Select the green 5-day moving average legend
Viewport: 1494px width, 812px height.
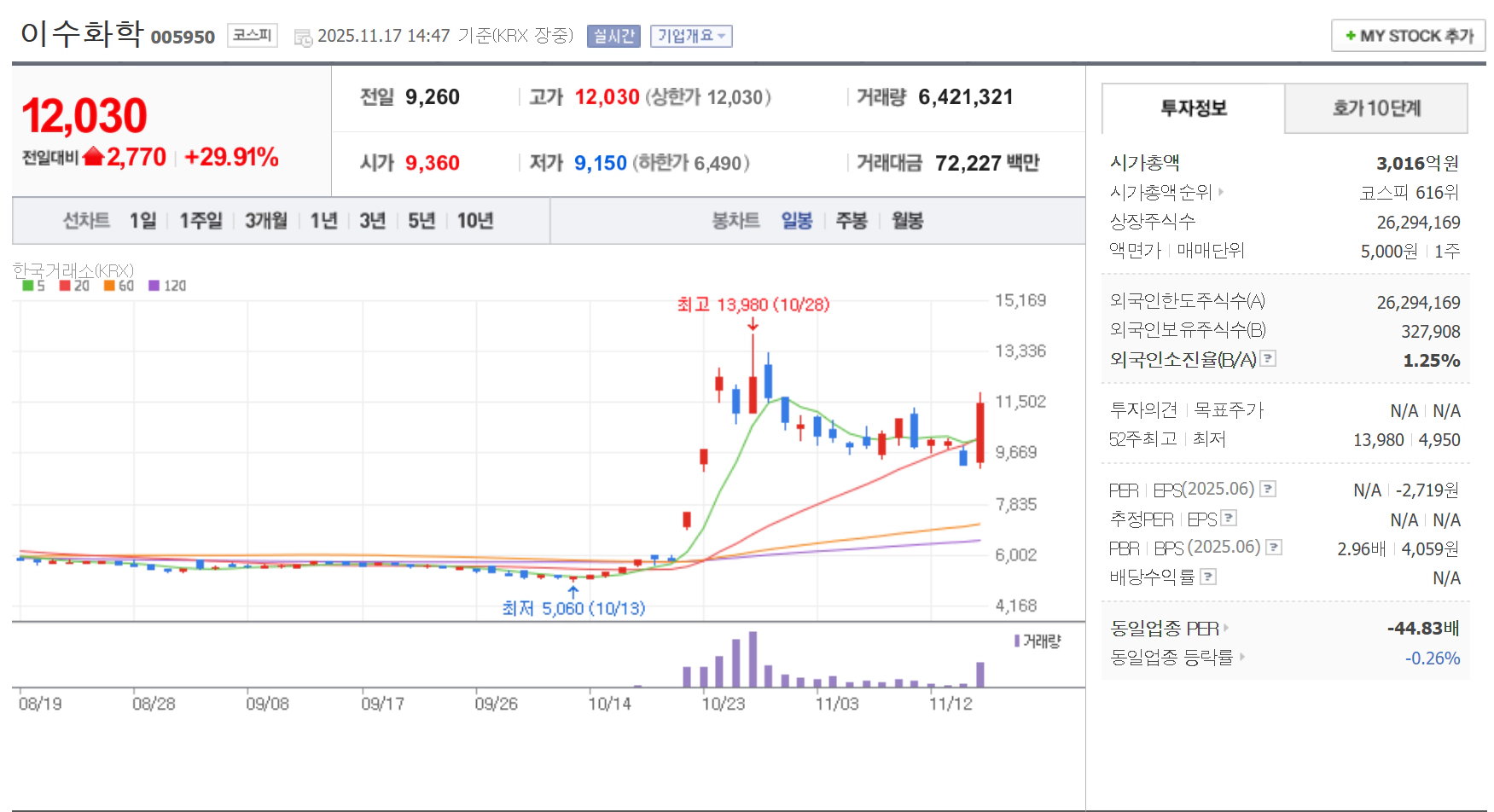point(27,286)
